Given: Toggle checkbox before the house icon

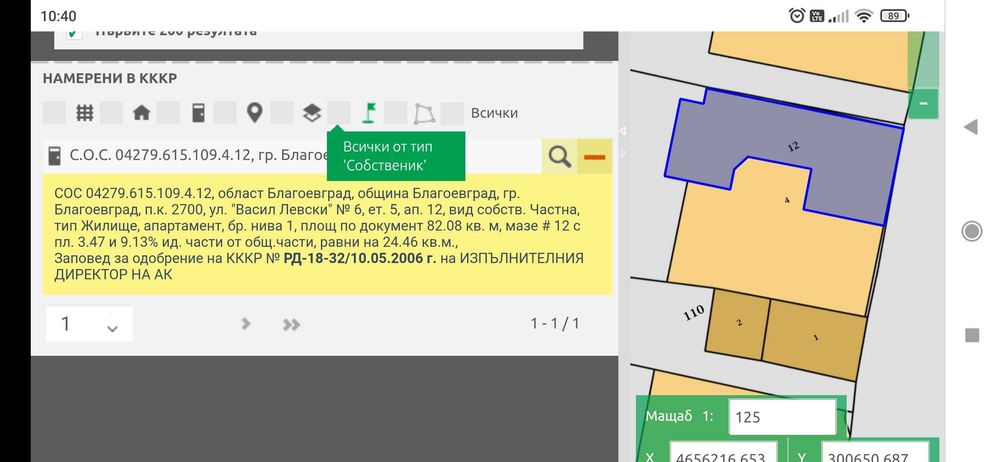Looking at the screenshot, I should pos(112,113).
